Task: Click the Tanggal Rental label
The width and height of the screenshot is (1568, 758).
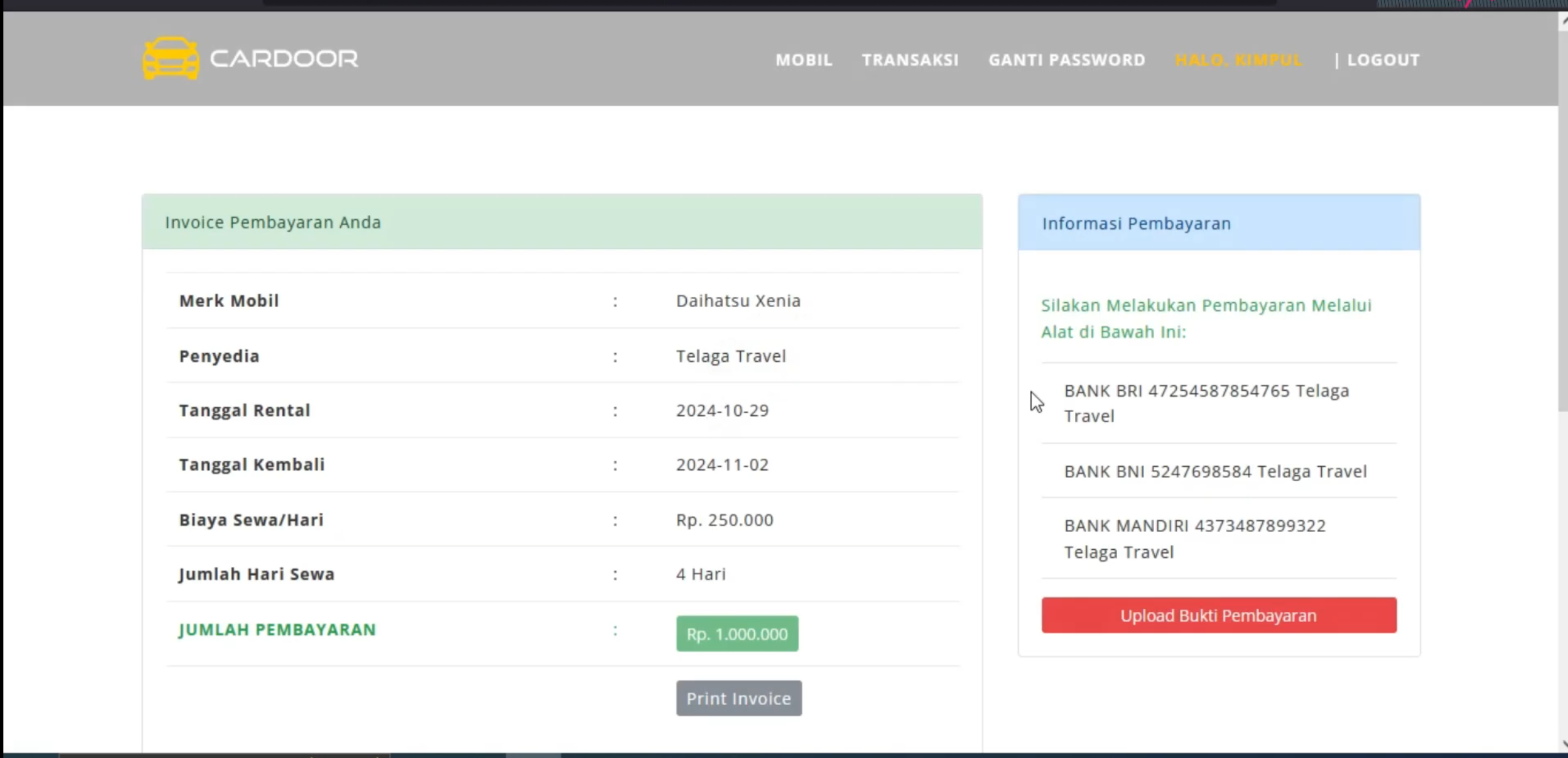Action: [x=244, y=410]
